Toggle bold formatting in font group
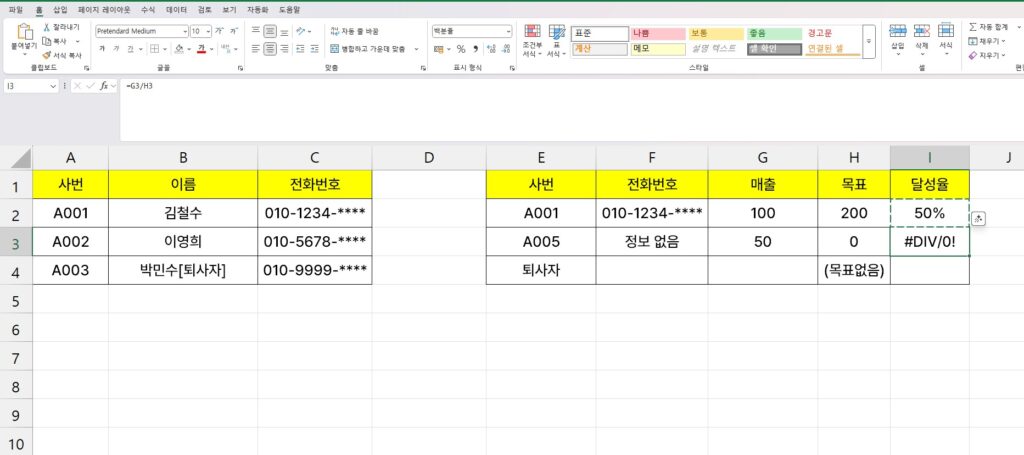 [x=101, y=48]
